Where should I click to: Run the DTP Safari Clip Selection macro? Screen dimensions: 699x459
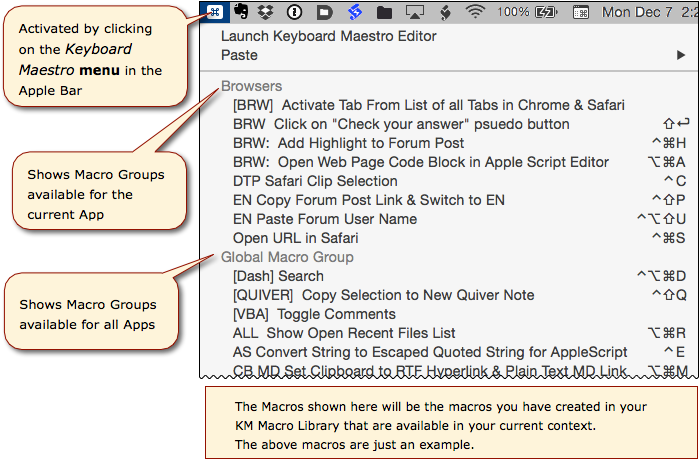pos(314,181)
